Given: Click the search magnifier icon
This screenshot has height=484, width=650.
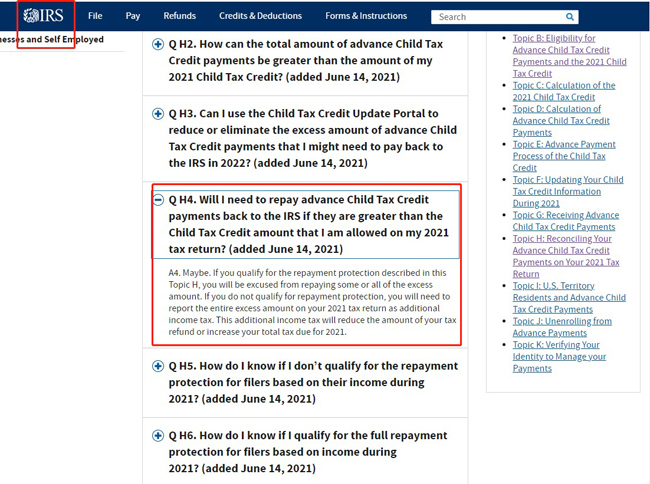Looking at the screenshot, I should coord(570,17).
